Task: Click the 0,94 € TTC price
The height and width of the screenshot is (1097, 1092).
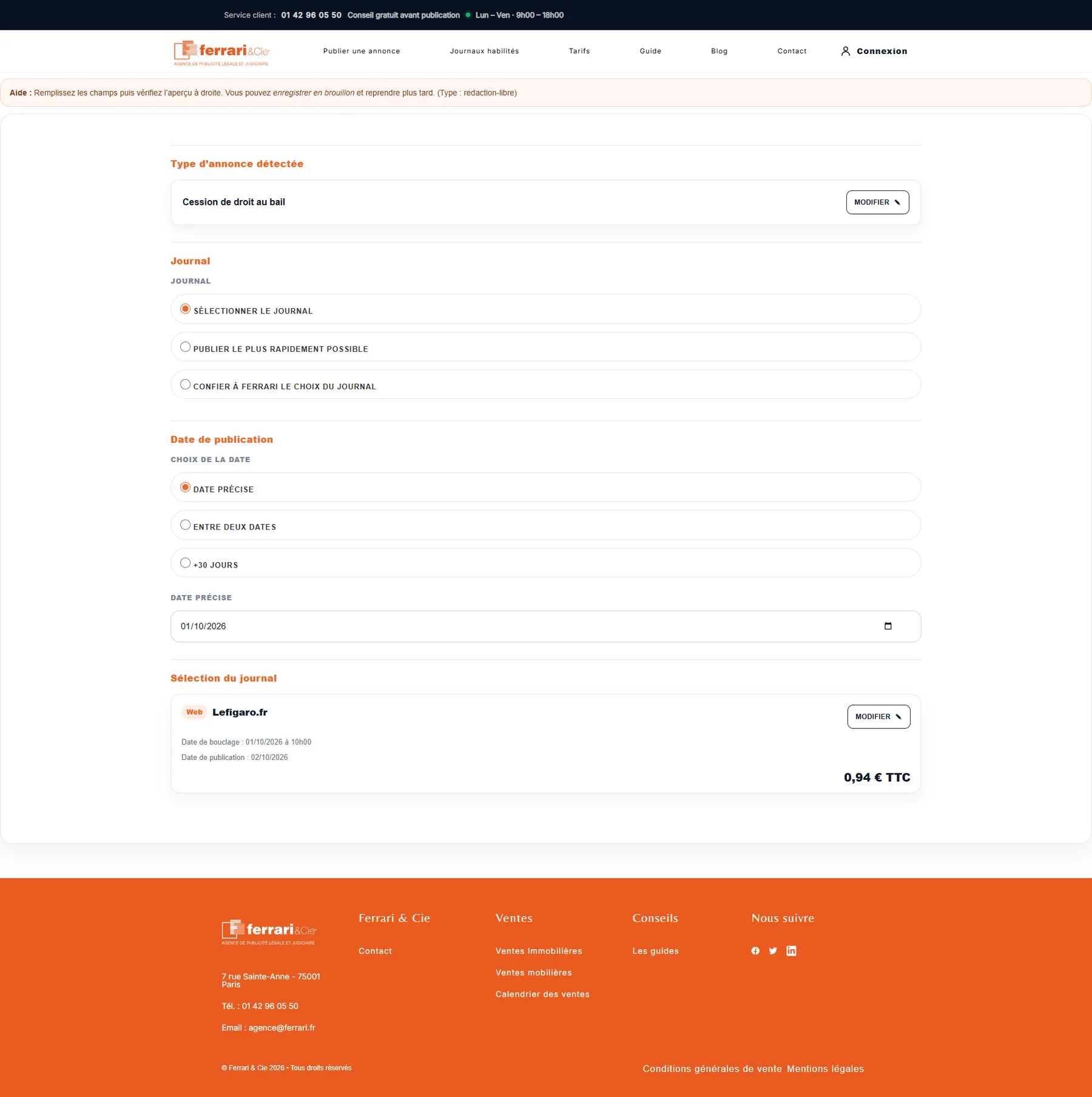Action: click(877, 777)
